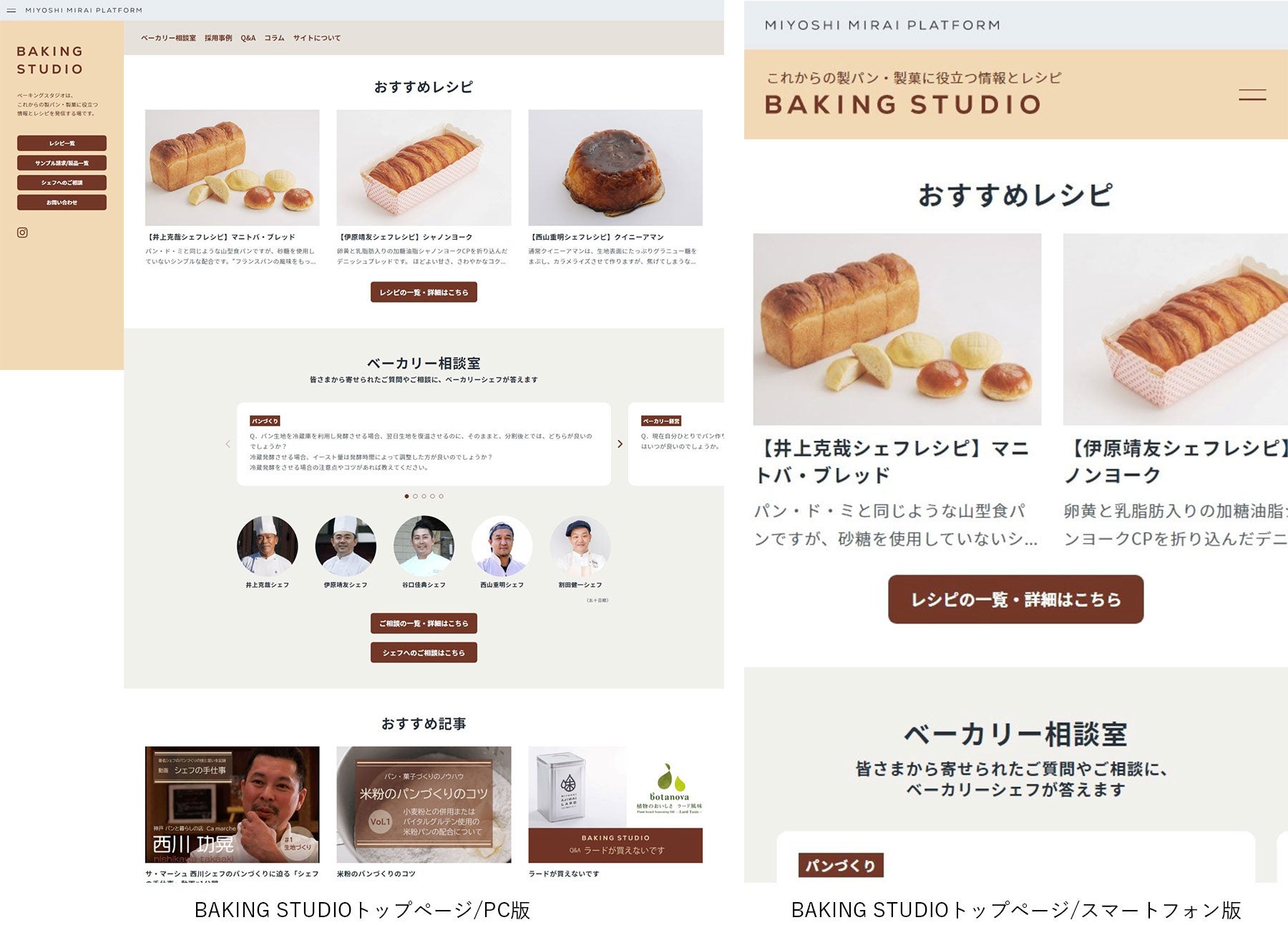Open the ベーカリー相談室 navigation item
This screenshot has height=925, width=1288.
[x=168, y=38]
